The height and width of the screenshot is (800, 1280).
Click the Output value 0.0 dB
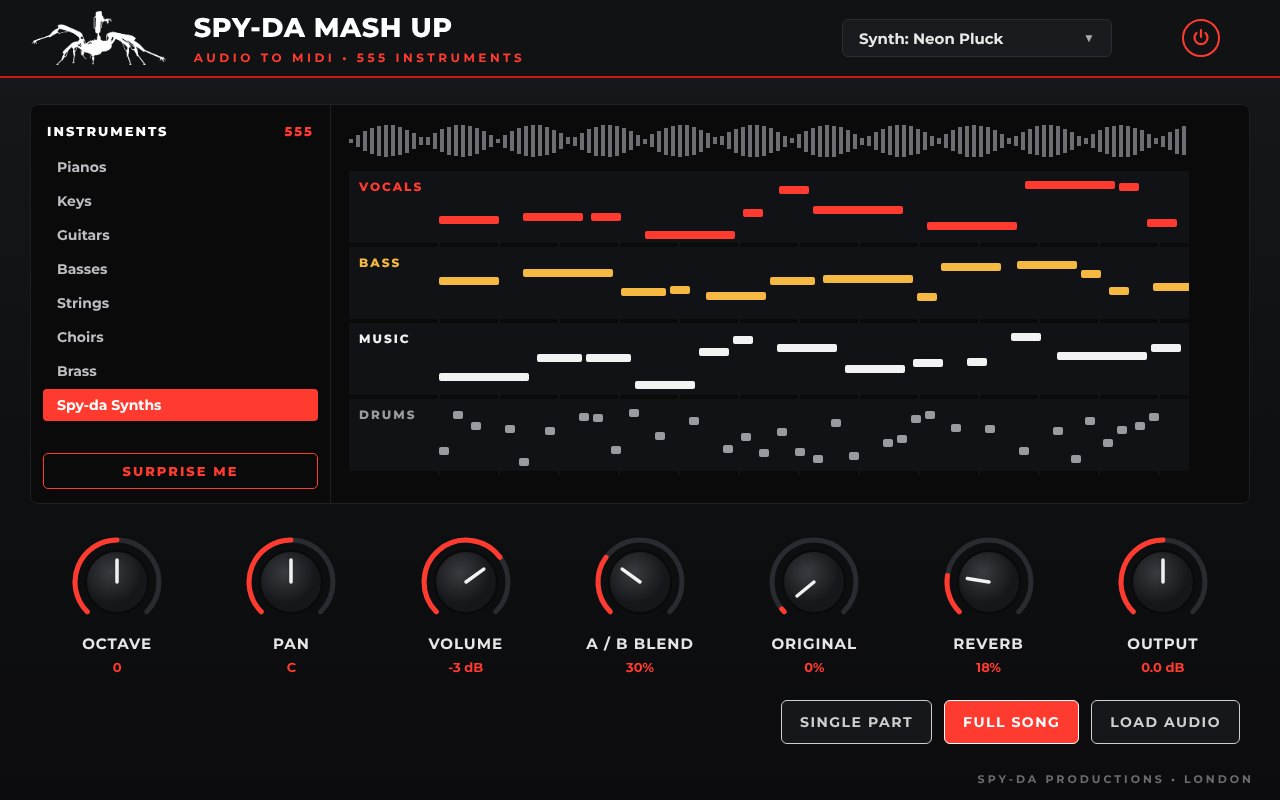coord(1163,668)
